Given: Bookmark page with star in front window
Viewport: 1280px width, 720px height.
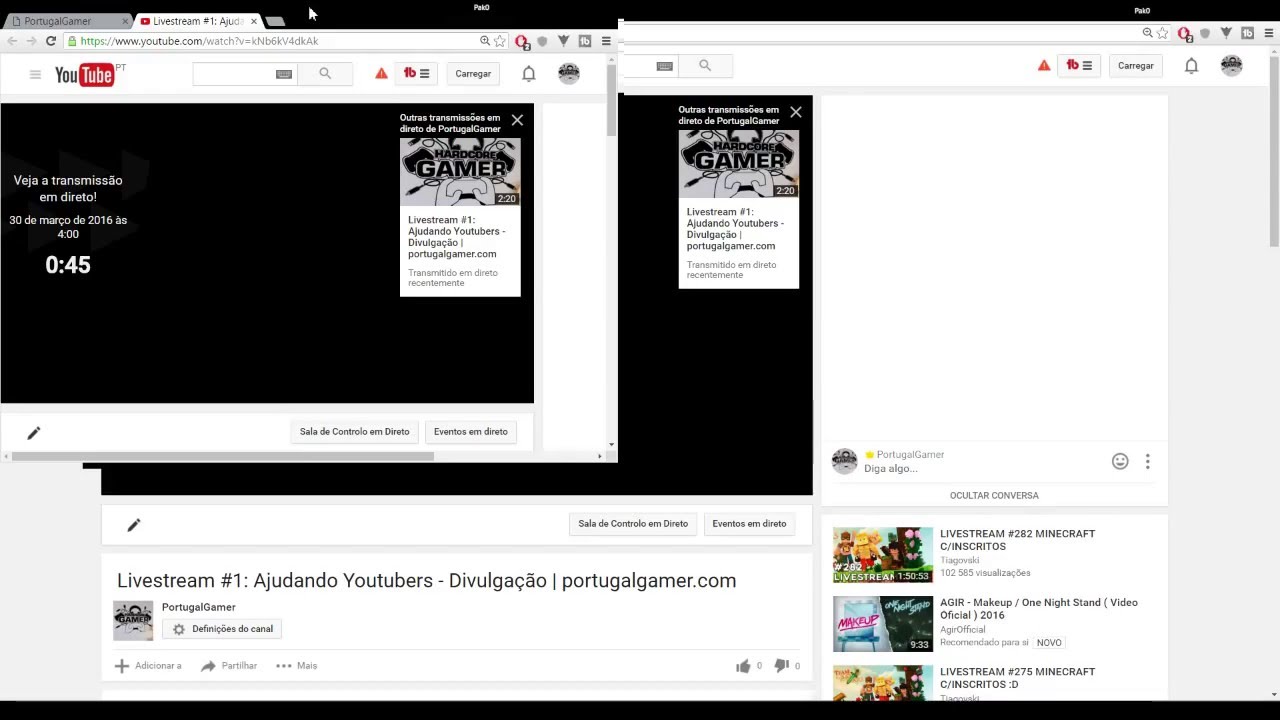Looking at the screenshot, I should (500, 41).
